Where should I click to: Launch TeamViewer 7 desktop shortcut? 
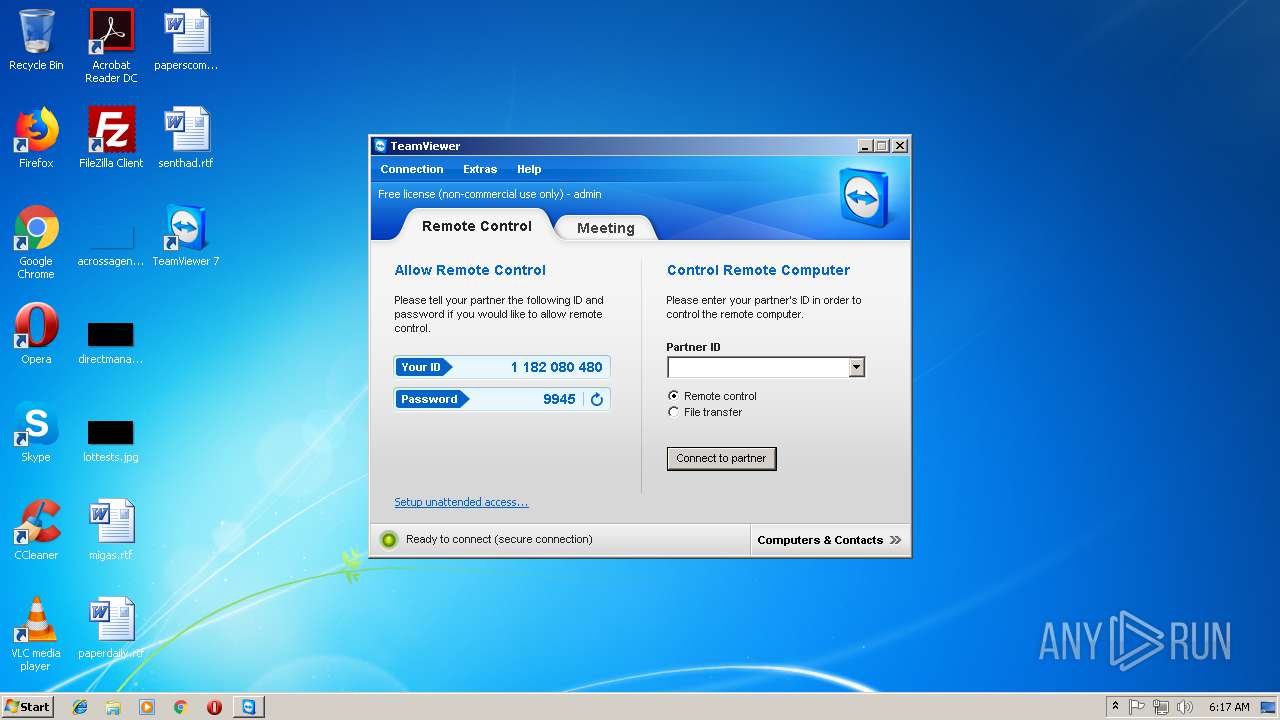tap(186, 236)
